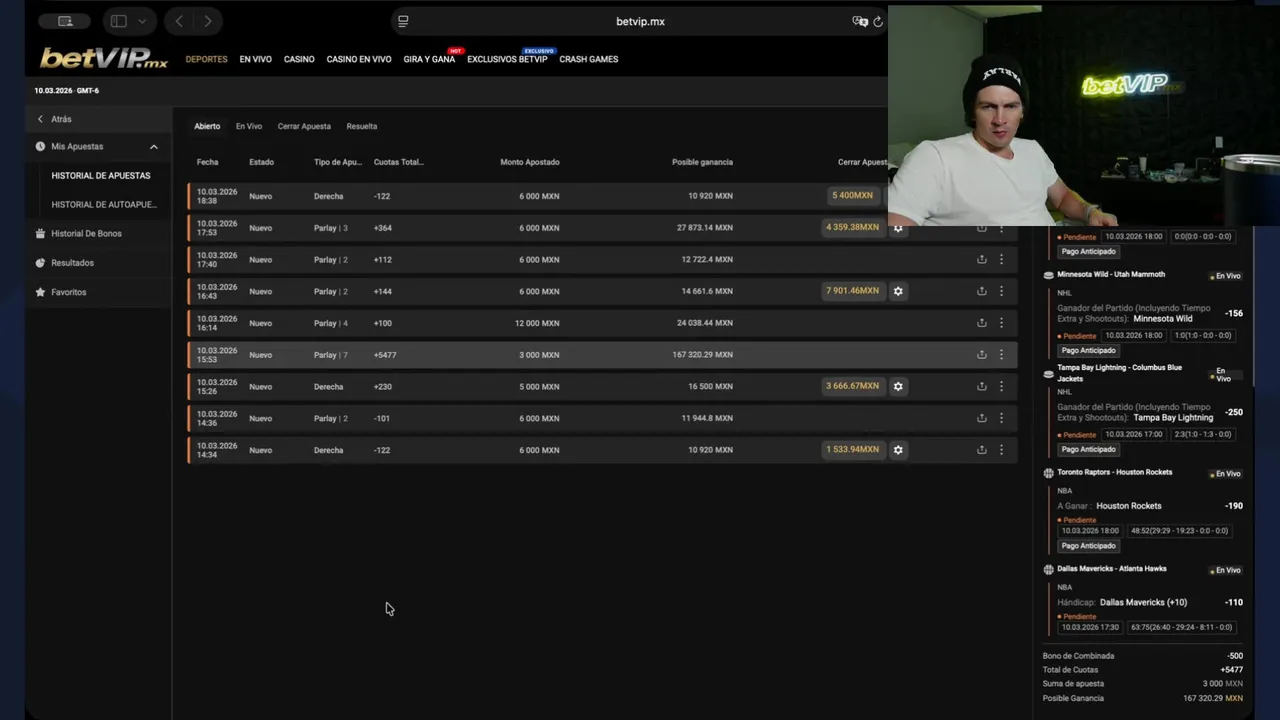Open more options for 16:43 parlay row
Image resolution: width=1280 pixels, height=720 pixels.
point(1001,291)
